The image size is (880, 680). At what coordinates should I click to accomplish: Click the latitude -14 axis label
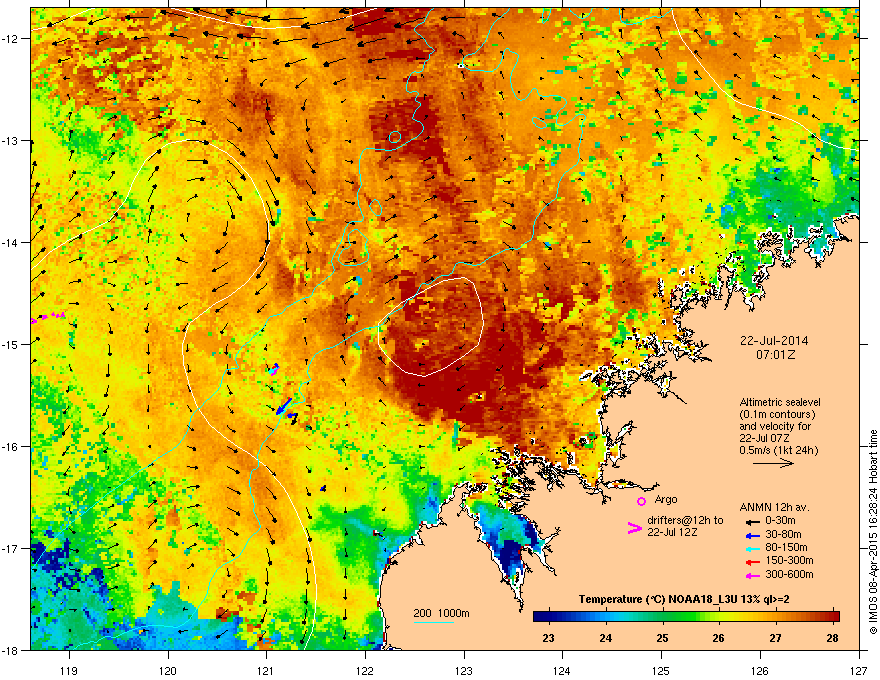coord(11,243)
